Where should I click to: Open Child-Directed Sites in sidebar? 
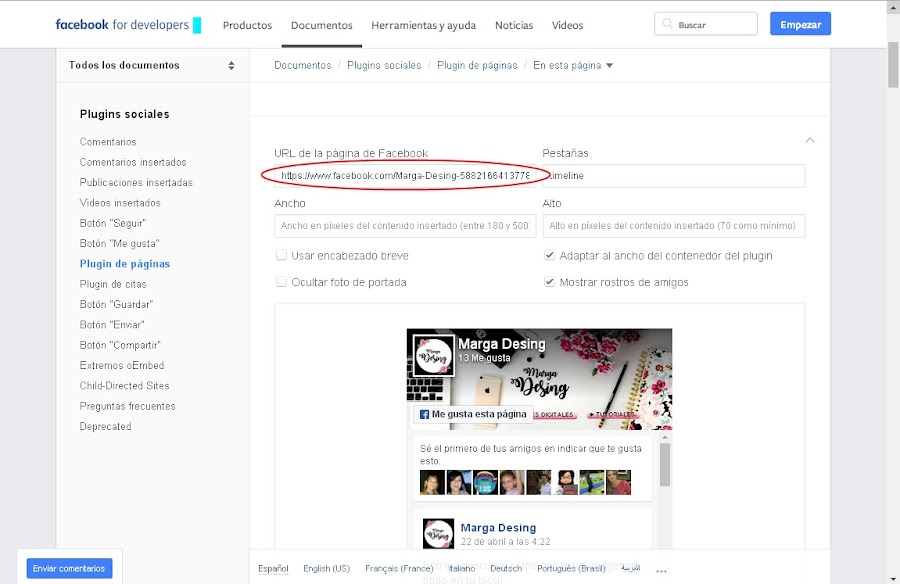point(125,386)
